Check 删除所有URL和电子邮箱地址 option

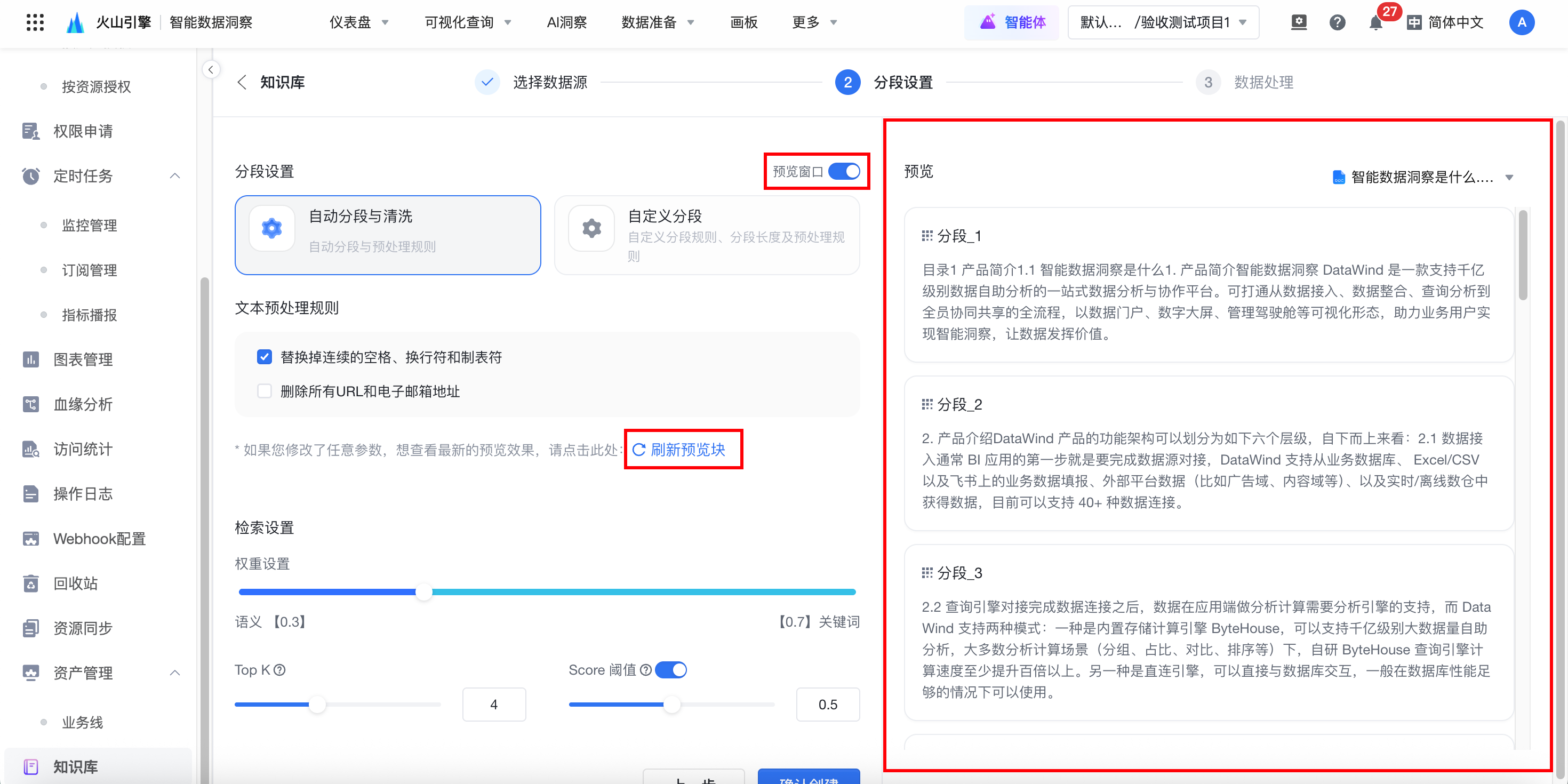(264, 391)
